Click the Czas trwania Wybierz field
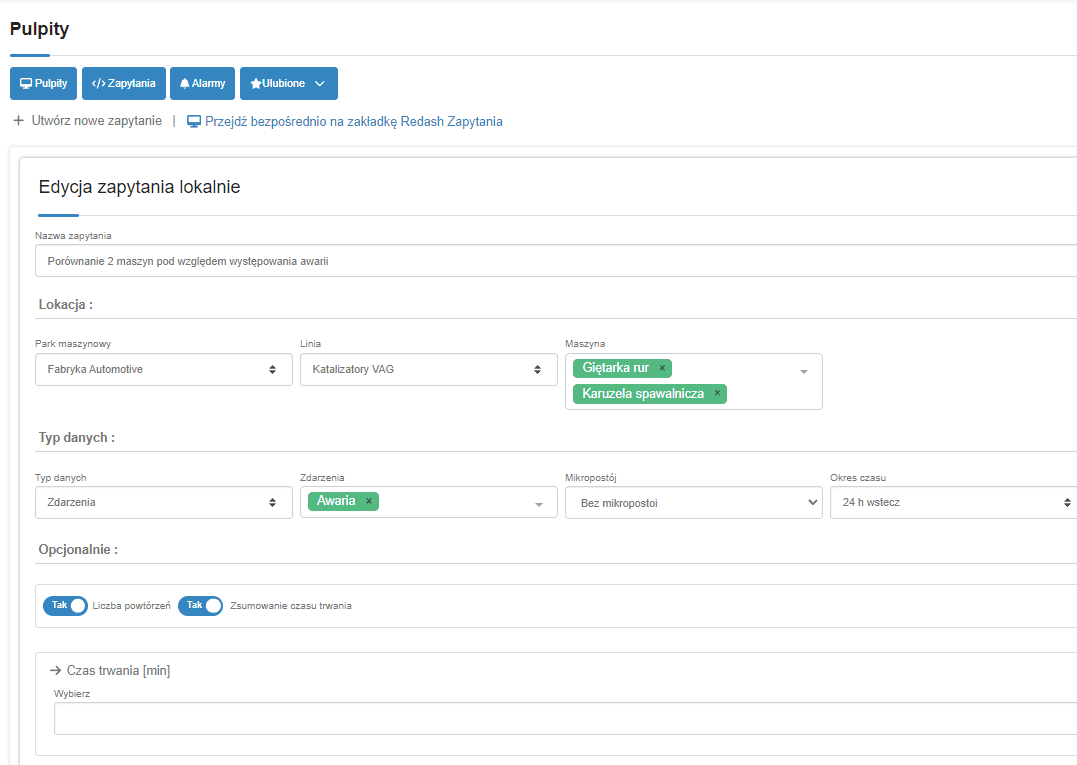 (x=565, y=718)
